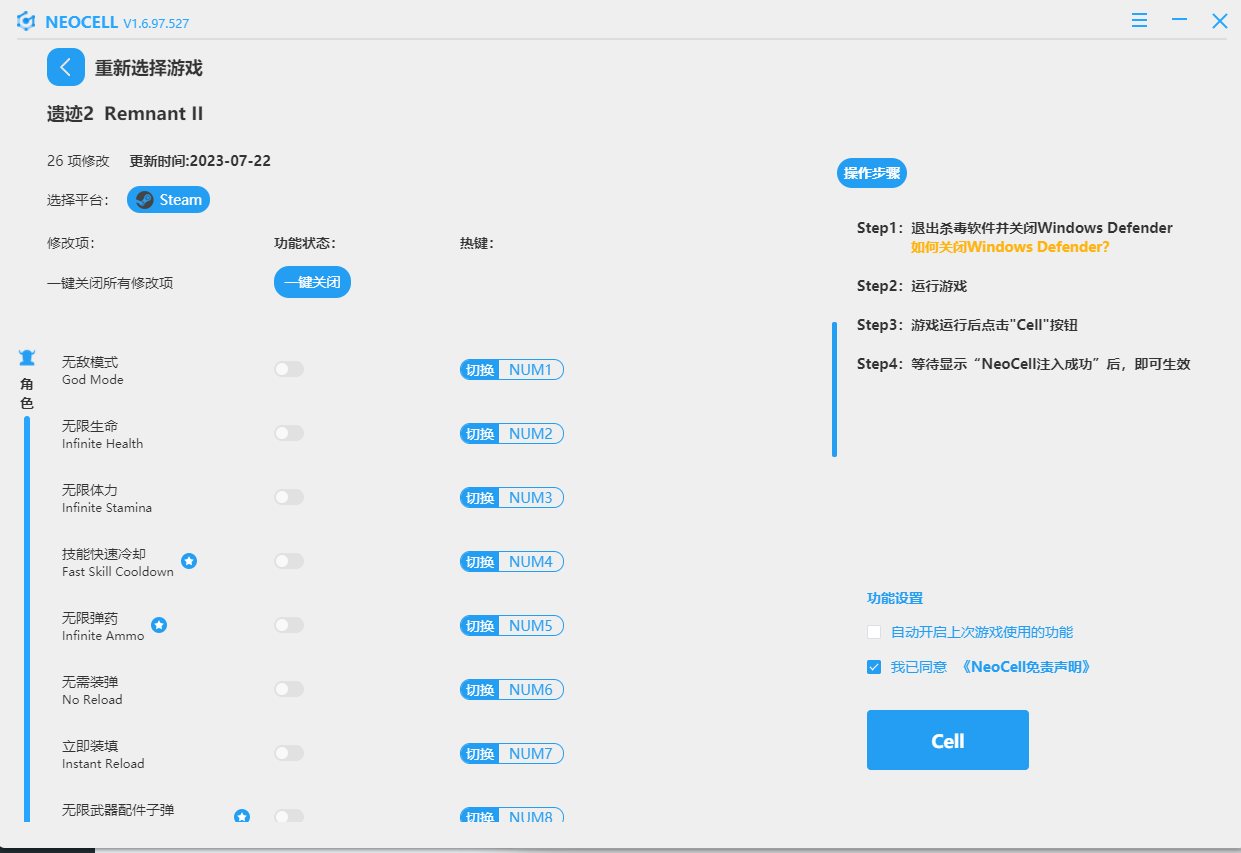The height and width of the screenshot is (853, 1241).
Task: Click the 26 项修改 count text
Action: click(78, 160)
